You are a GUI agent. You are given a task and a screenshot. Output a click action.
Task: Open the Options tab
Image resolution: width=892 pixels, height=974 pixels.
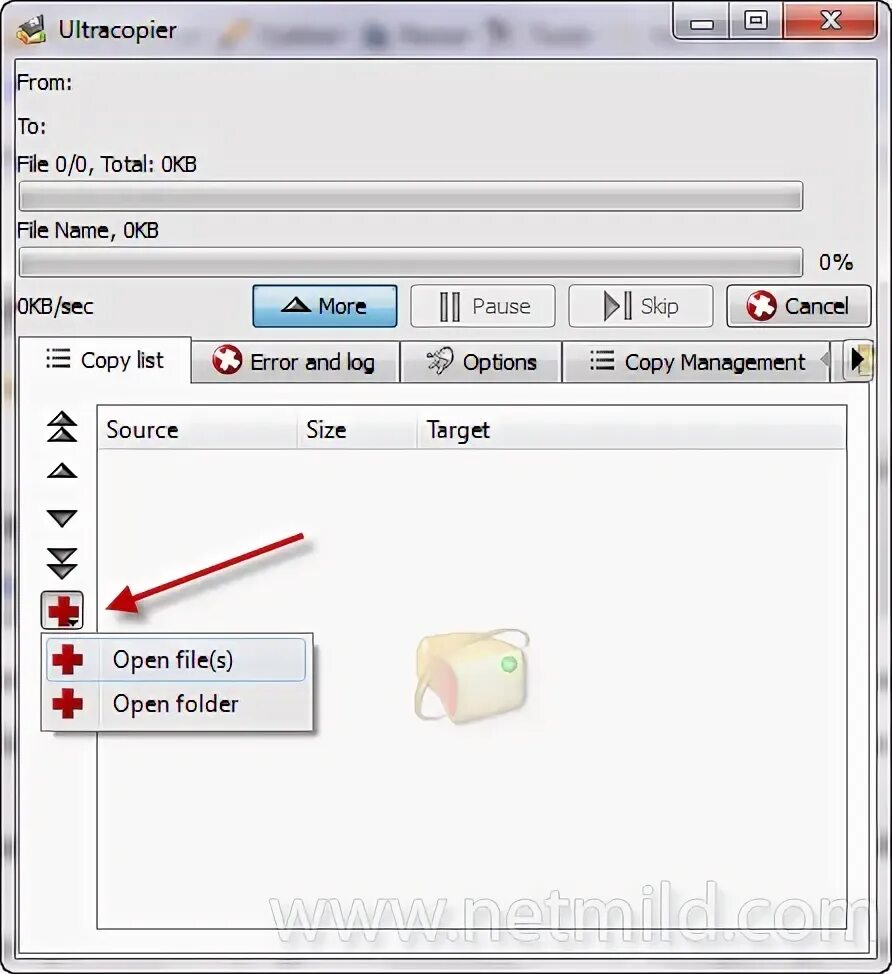click(481, 362)
